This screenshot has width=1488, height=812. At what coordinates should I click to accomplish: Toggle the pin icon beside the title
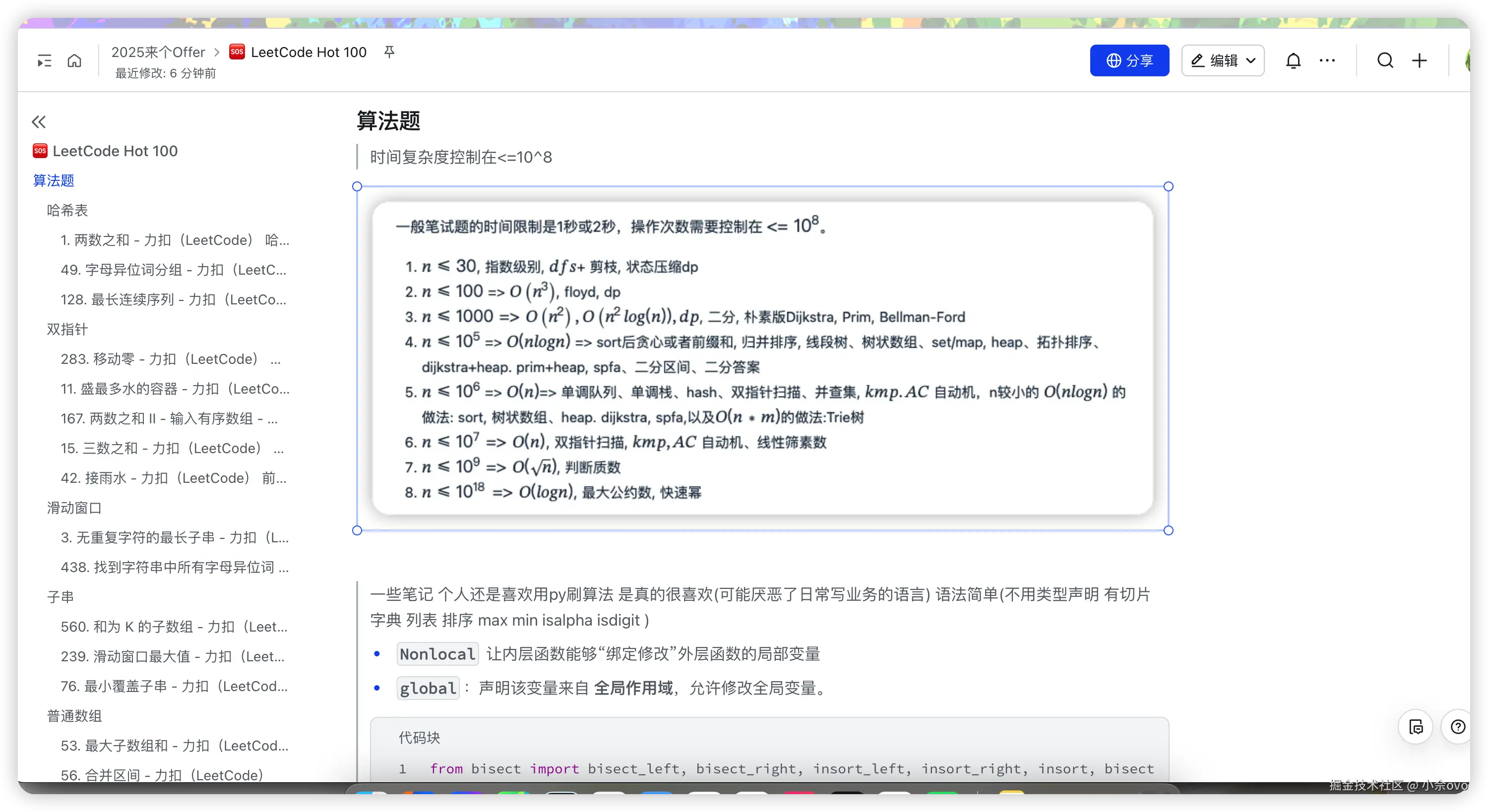click(390, 52)
